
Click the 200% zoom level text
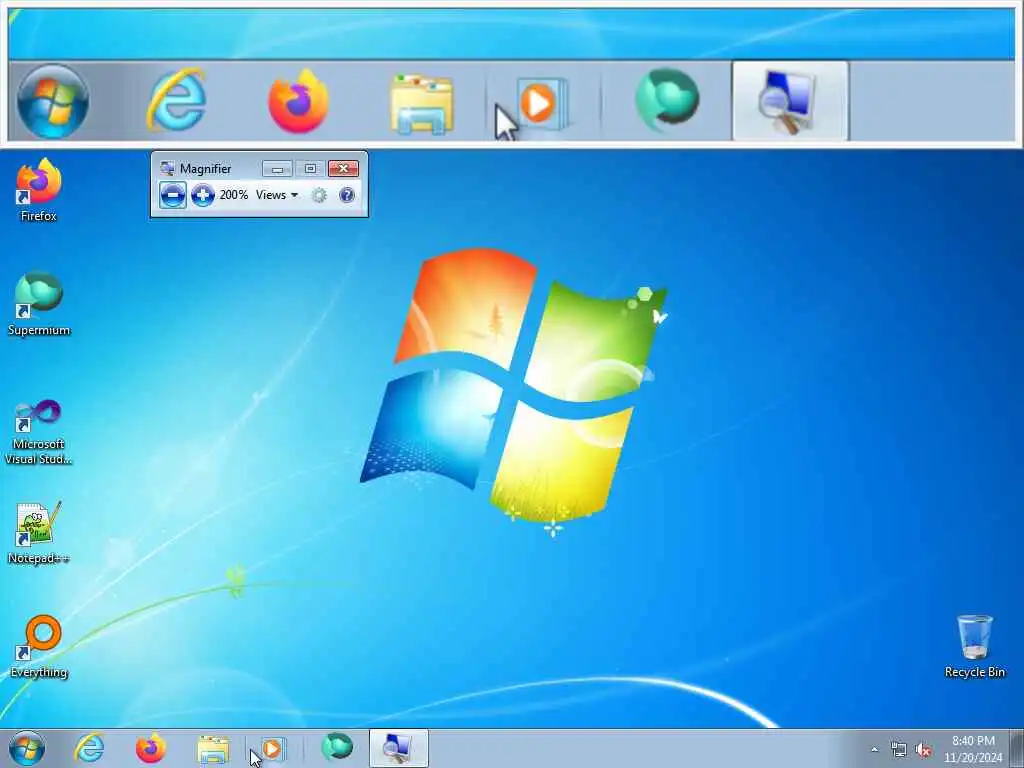tap(233, 195)
